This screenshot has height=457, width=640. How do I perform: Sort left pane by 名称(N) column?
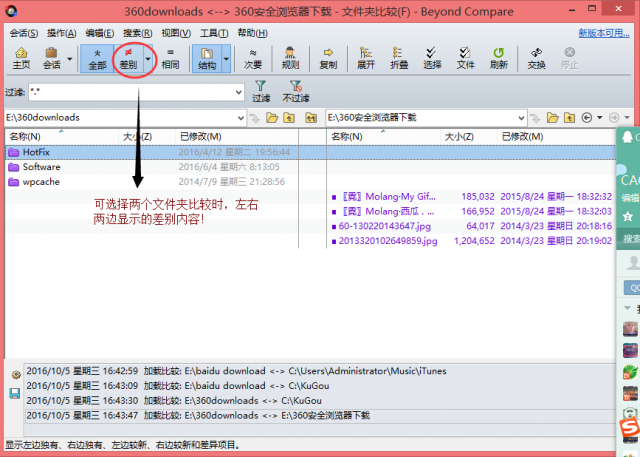pos(62,137)
